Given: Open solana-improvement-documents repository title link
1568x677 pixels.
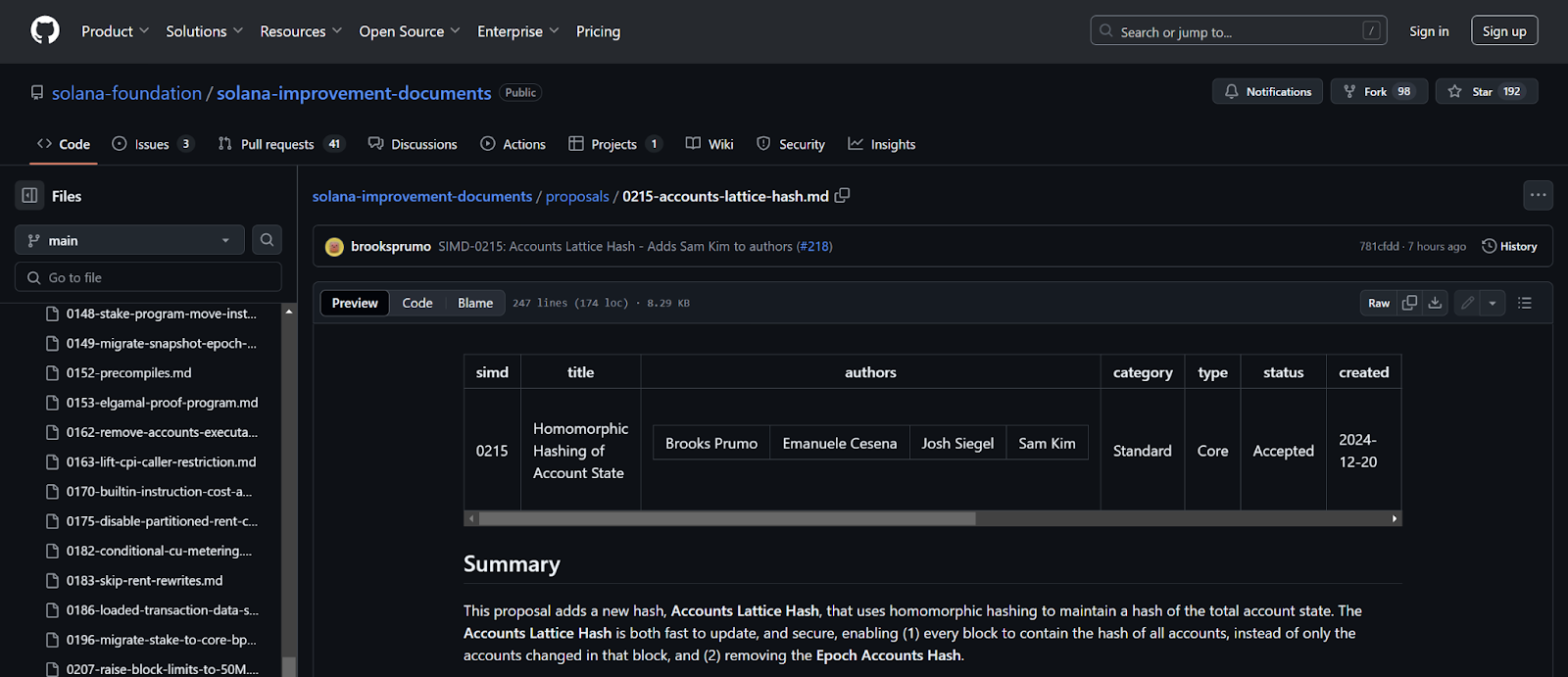Looking at the screenshot, I should 354,93.
